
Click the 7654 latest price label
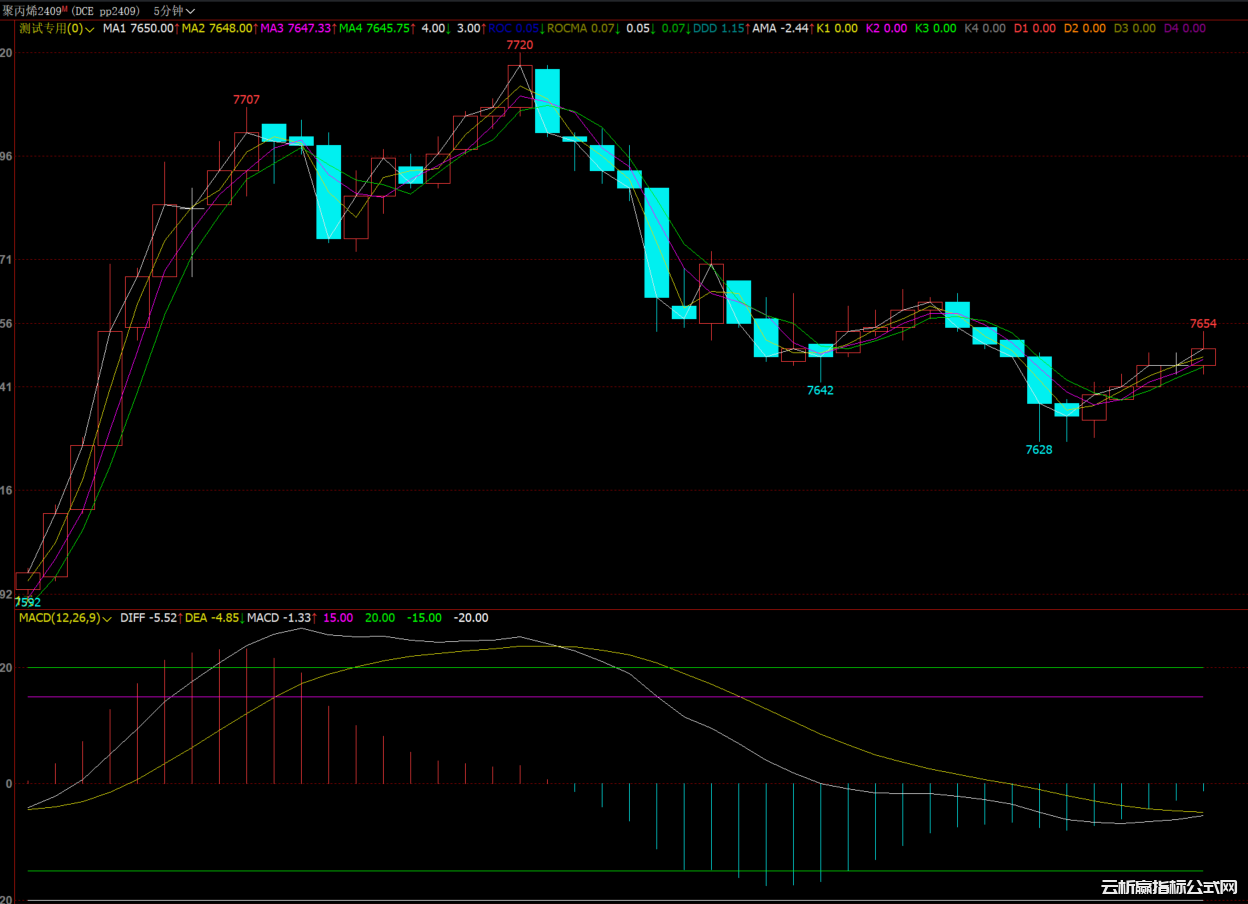1203,323
